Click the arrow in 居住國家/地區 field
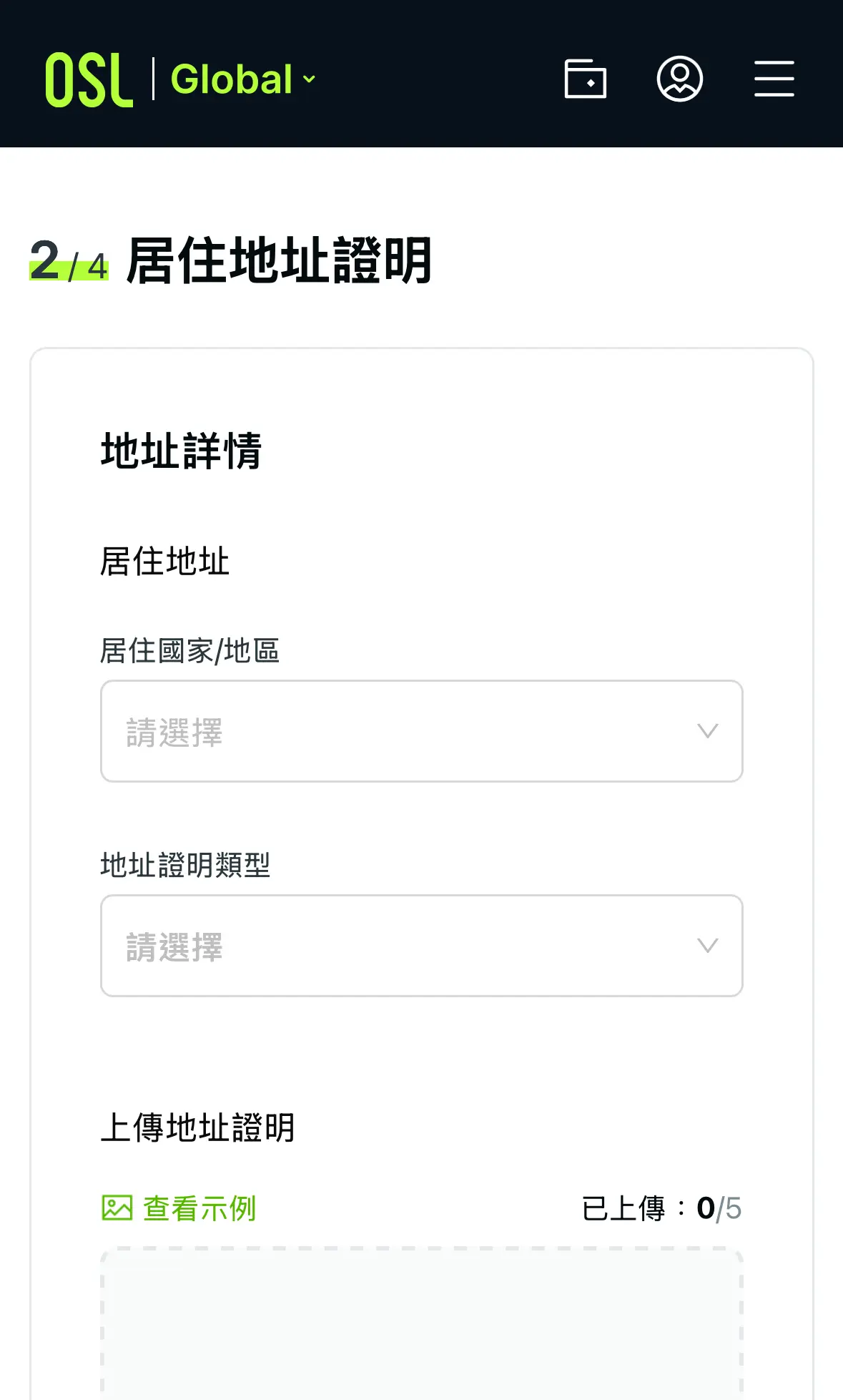The width and height of the screenshot is (843, 1400). pyautogui.click(x=707, y=731)
